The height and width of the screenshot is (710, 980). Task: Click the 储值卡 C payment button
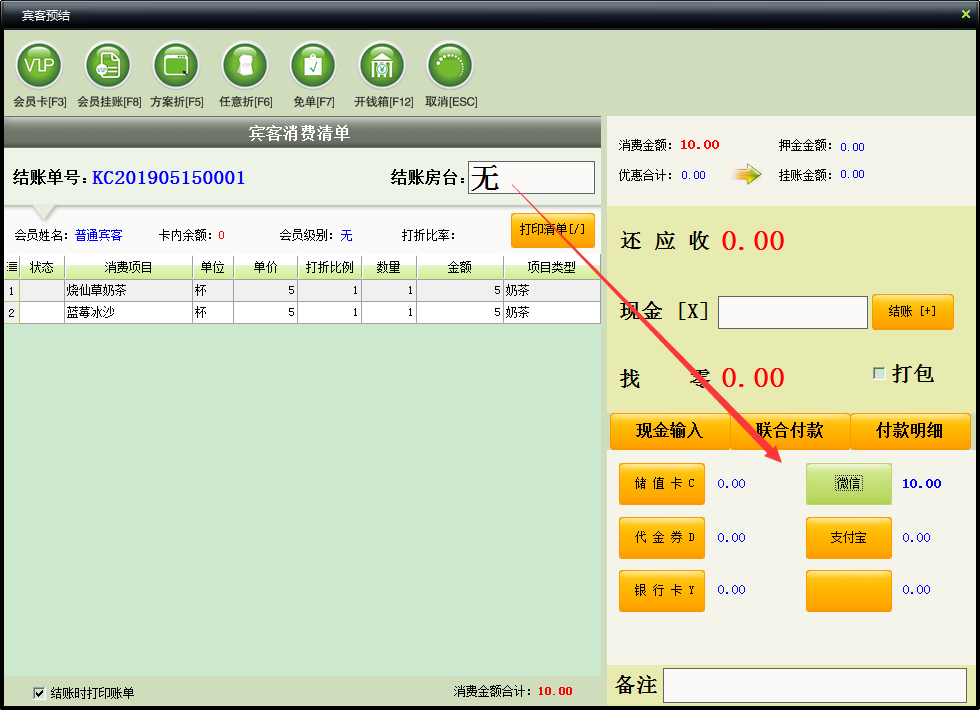pos(662,484)
